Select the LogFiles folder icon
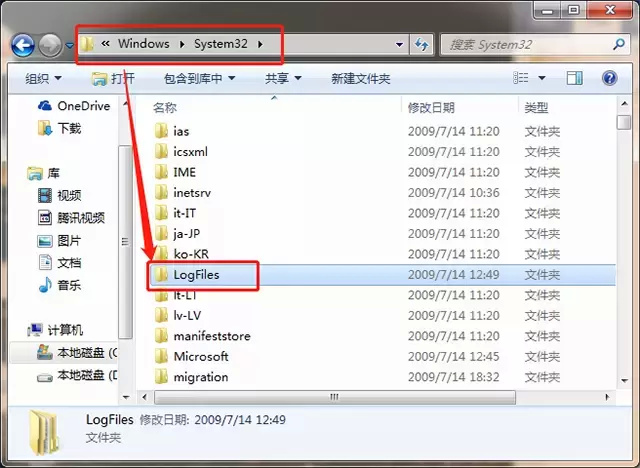The height and width of the screenshot is (468, 640). [x=161, y=275]
